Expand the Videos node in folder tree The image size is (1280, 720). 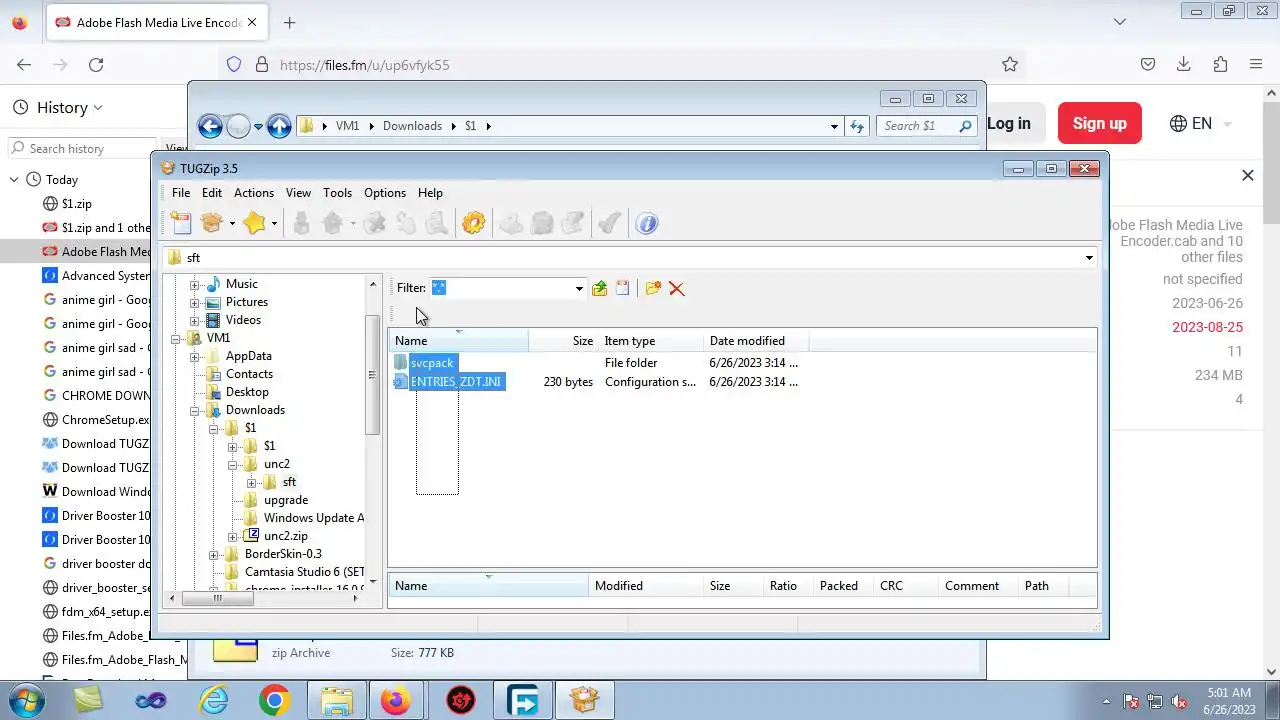coord(194,320)
